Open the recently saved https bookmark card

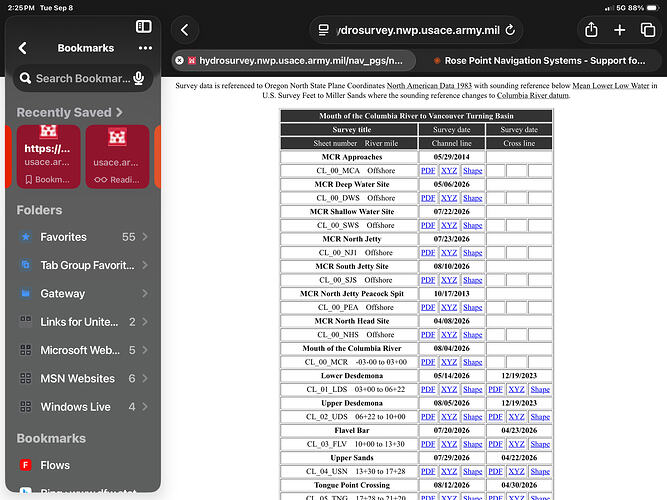click(x=48, y=156)
